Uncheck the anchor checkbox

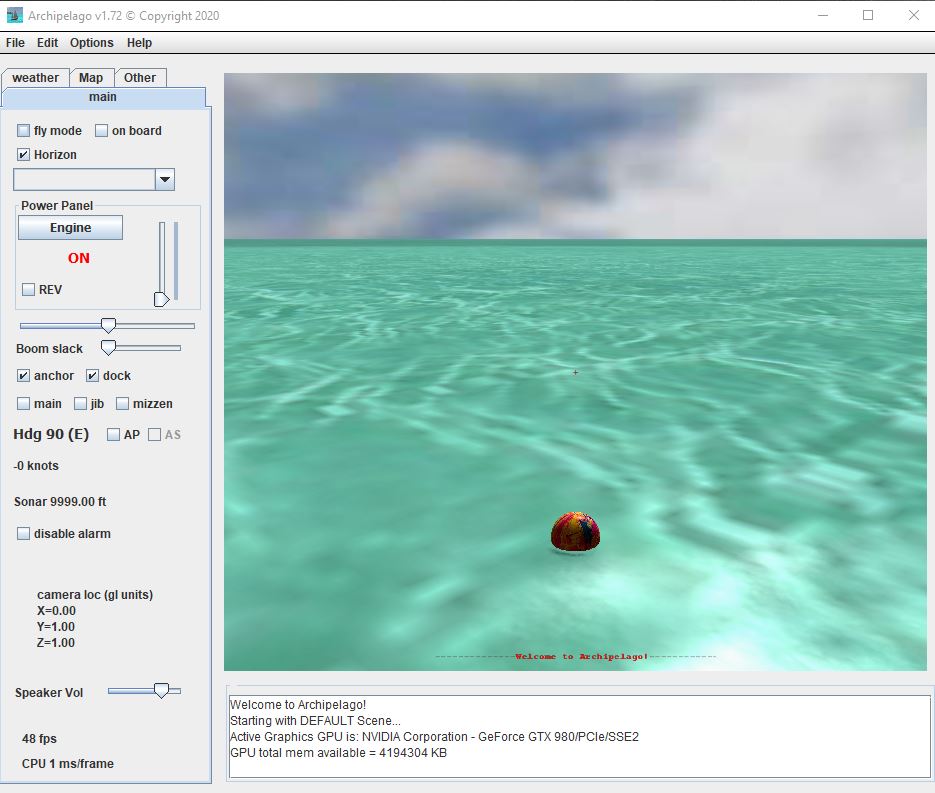(24, 376)
